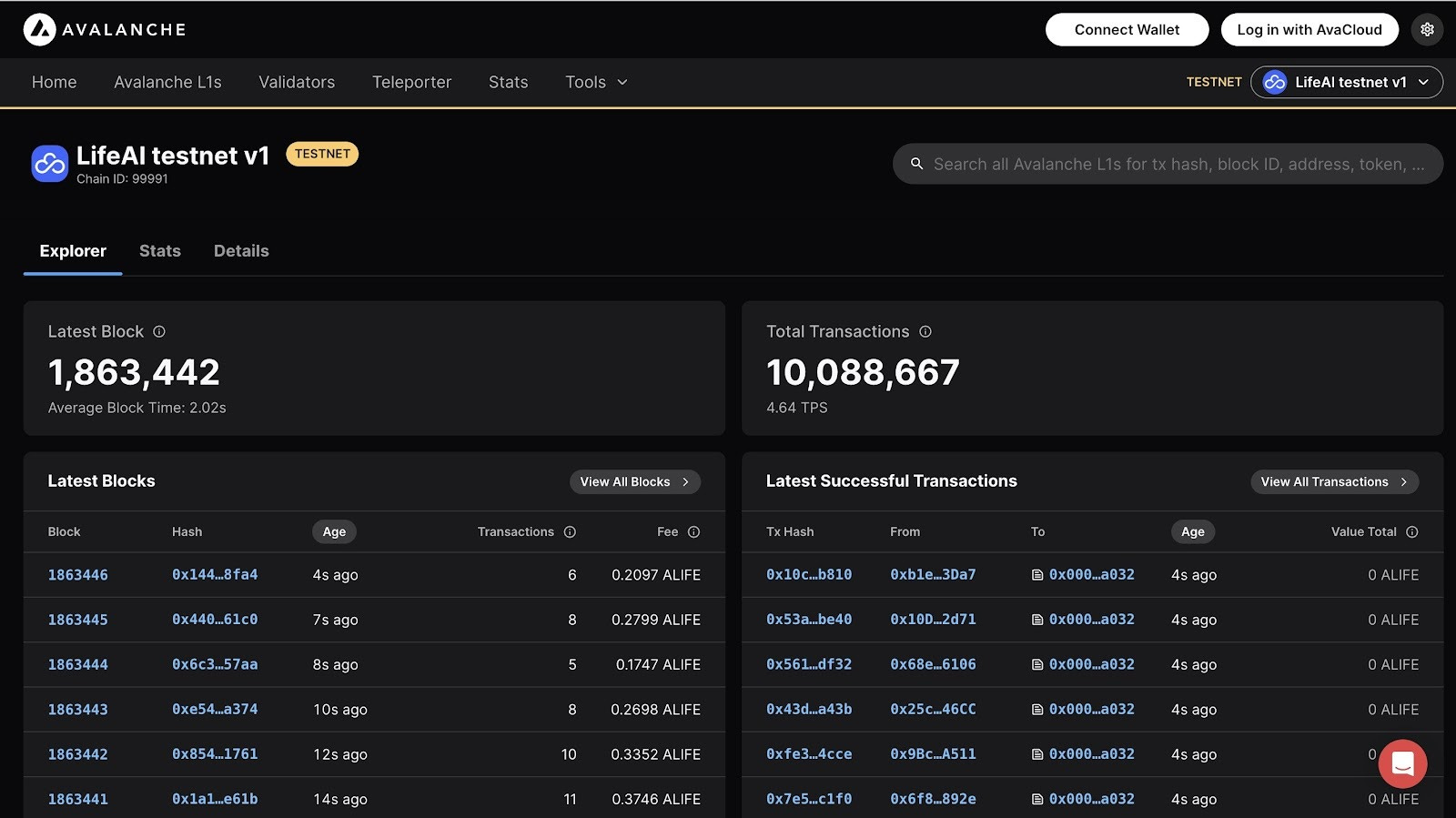Open block 1863444 link

pos(77,664)
